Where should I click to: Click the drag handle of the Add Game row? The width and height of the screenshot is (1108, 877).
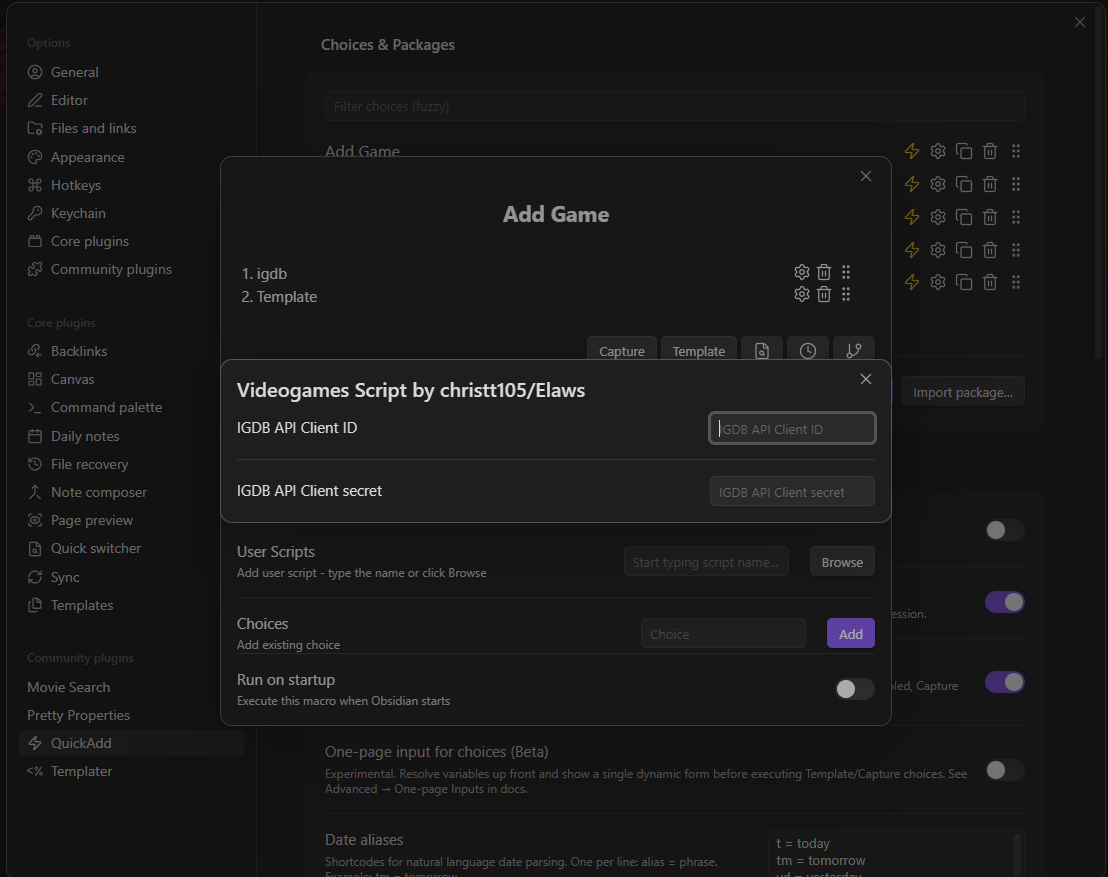tap(1016, 151)
